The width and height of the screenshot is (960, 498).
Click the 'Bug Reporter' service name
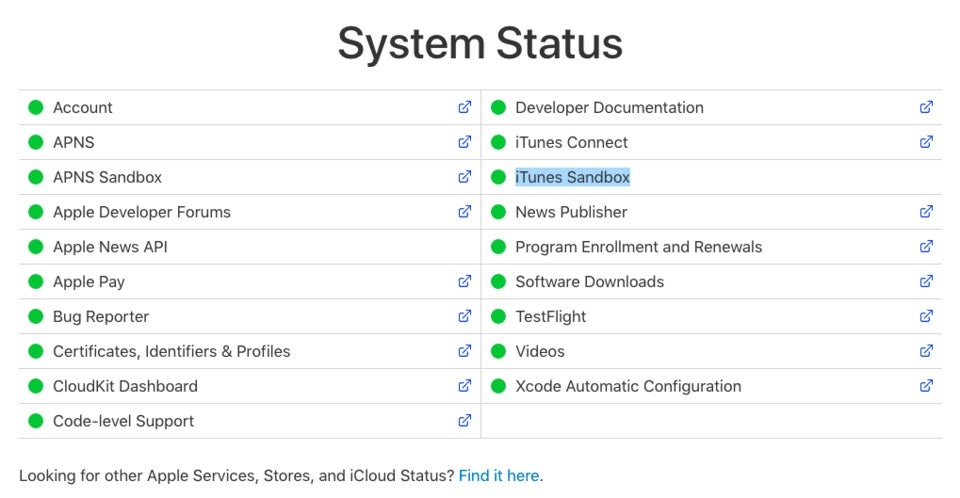click(x=101, y=317)
